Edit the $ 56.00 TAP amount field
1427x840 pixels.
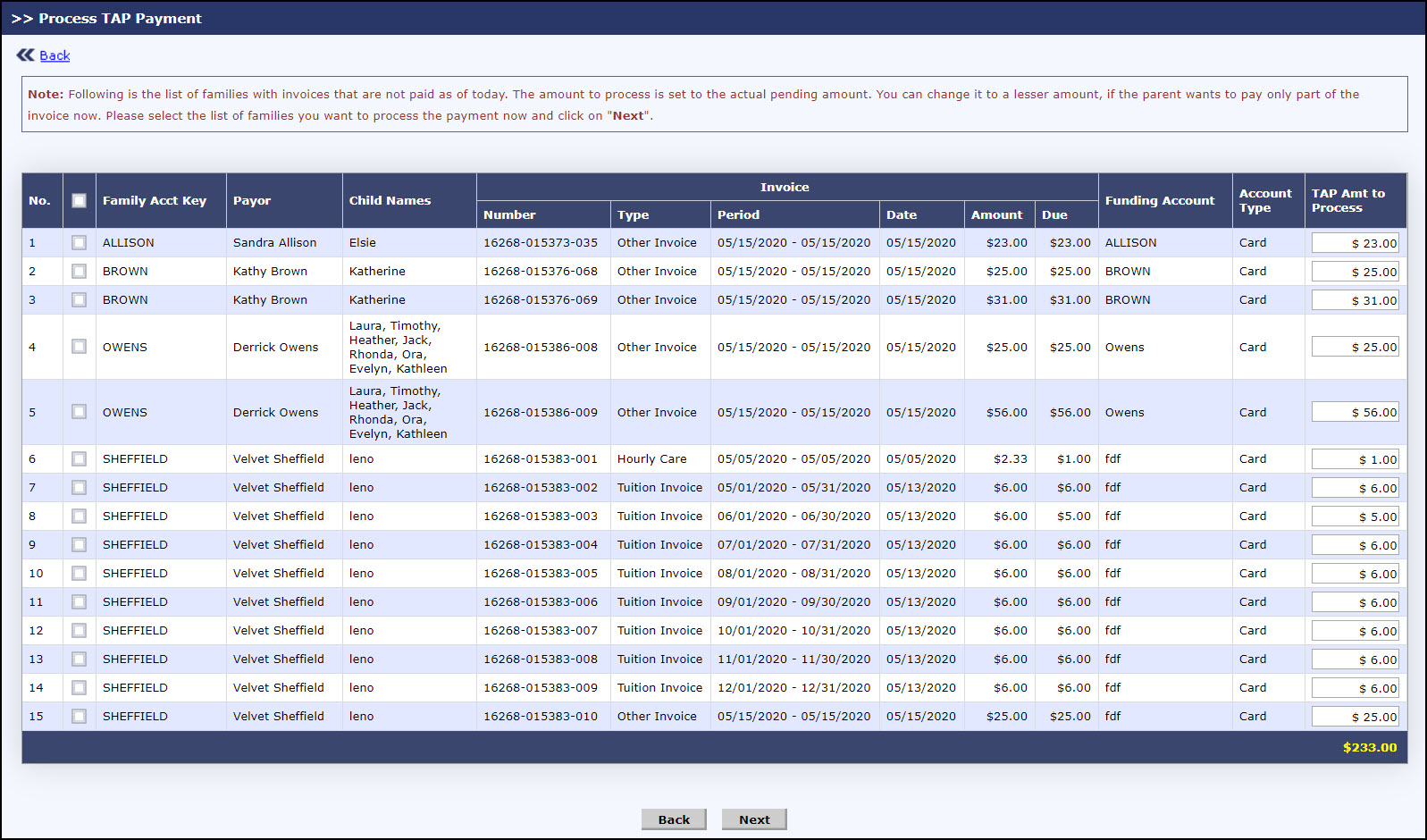tap(1355, 412)
